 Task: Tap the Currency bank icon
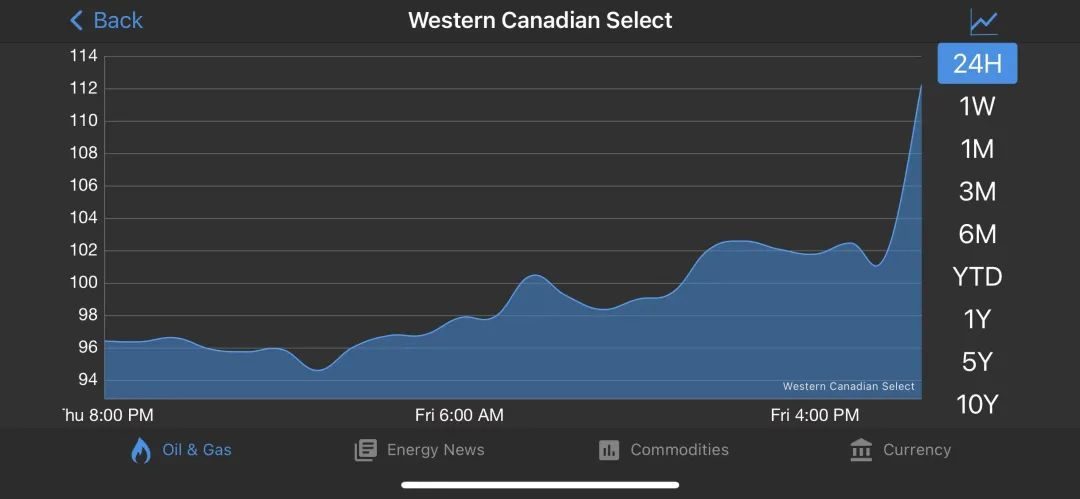[861, 450]
